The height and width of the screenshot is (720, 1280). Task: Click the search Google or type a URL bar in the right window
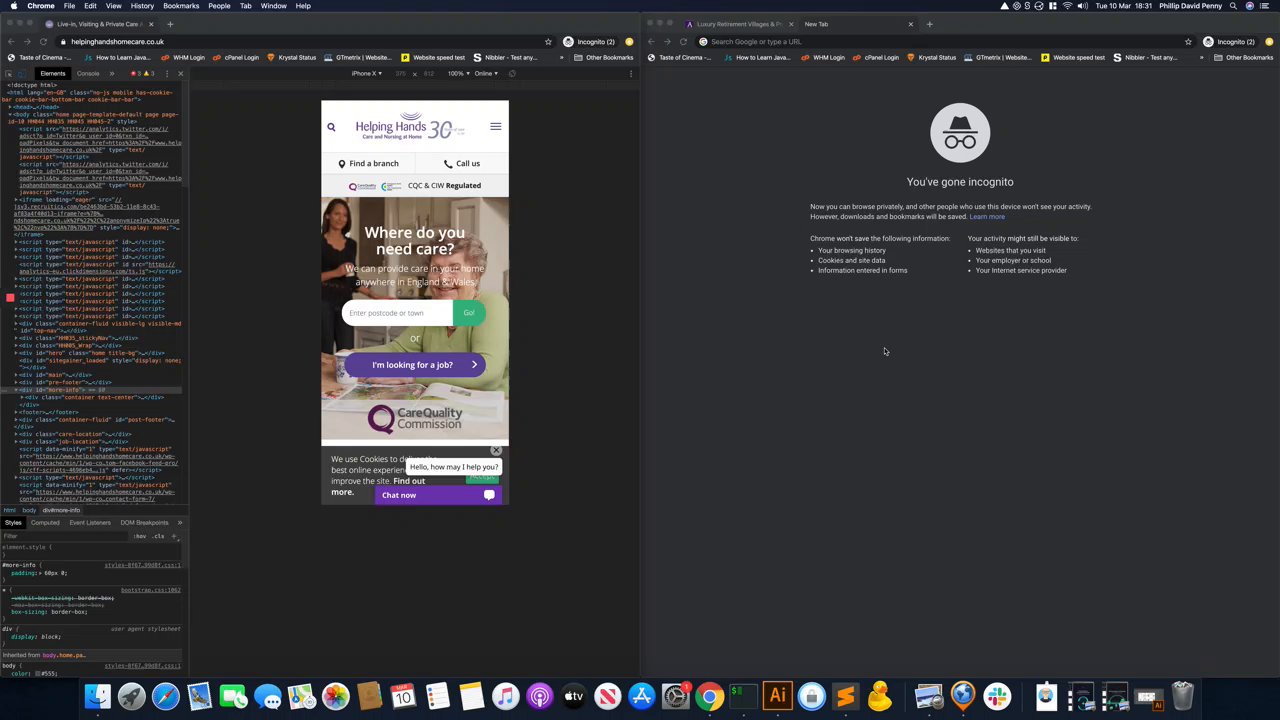coord(940,42)
